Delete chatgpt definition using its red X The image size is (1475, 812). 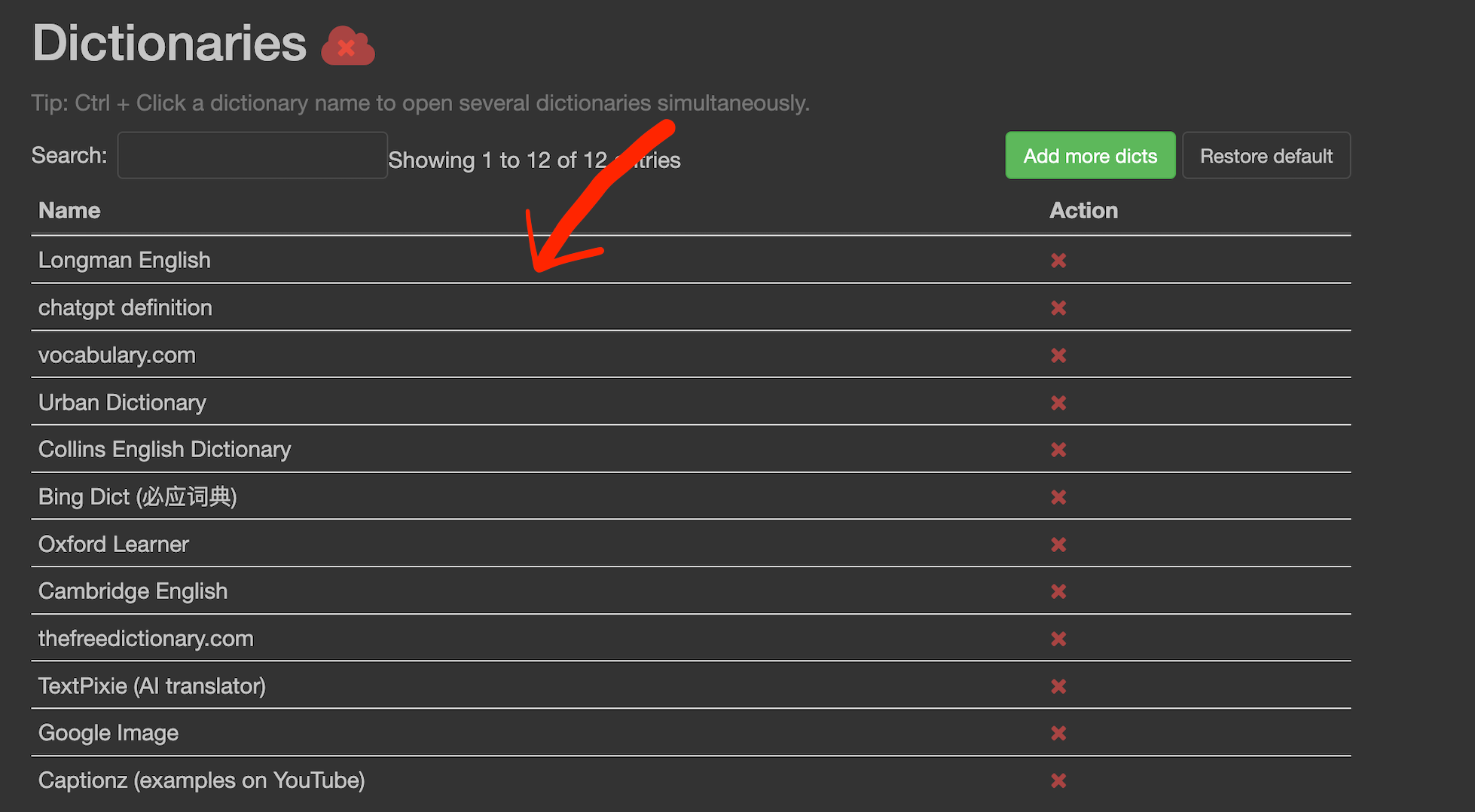pos(1058,308)
